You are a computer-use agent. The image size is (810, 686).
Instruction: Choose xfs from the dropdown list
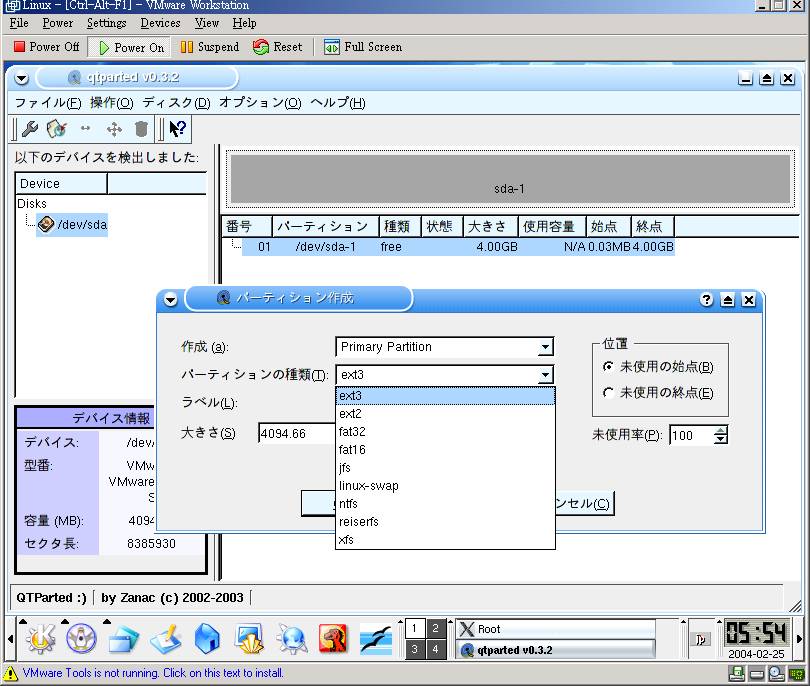coord(445,539)
